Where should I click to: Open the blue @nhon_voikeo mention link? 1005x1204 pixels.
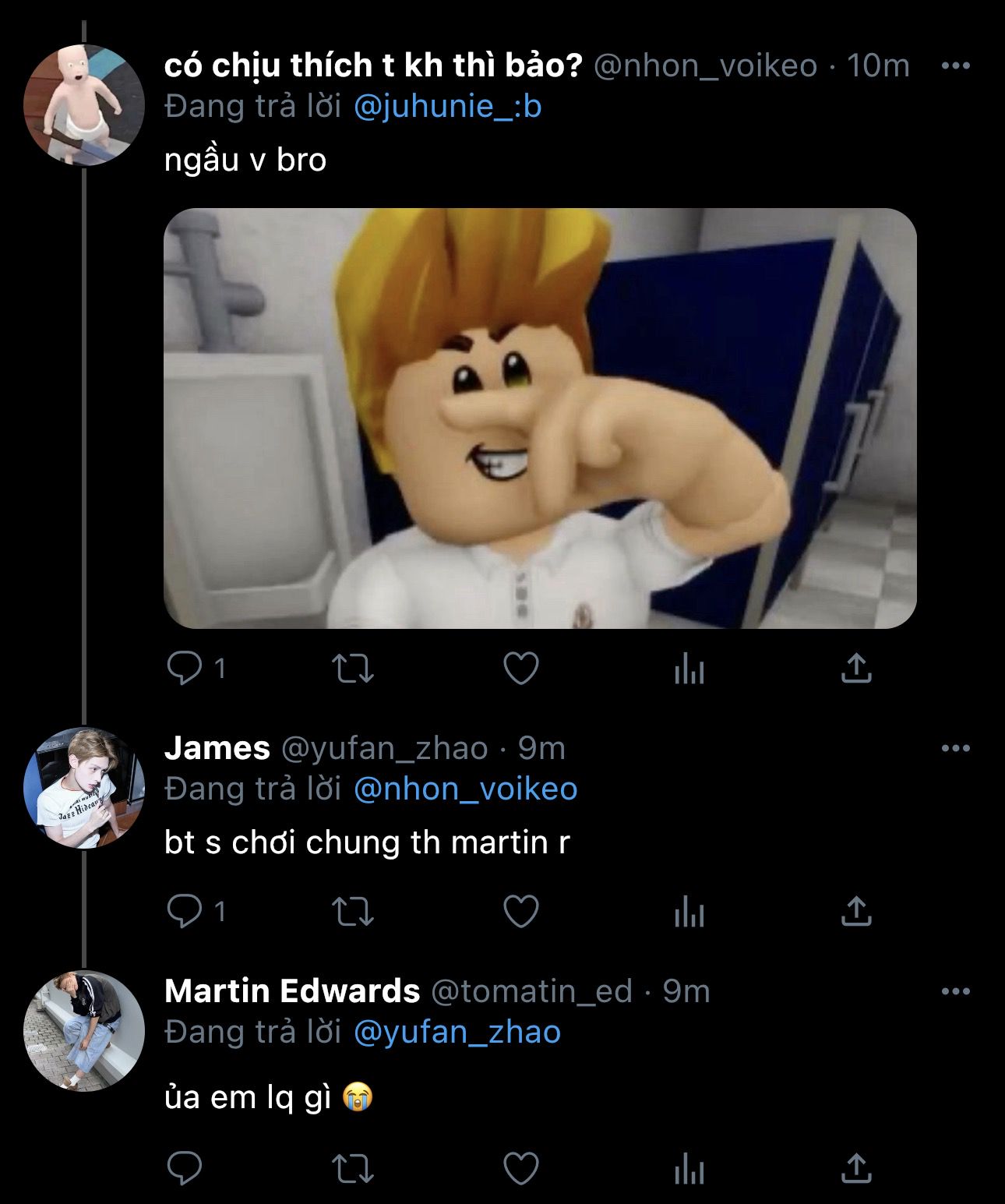pos(465,789)
